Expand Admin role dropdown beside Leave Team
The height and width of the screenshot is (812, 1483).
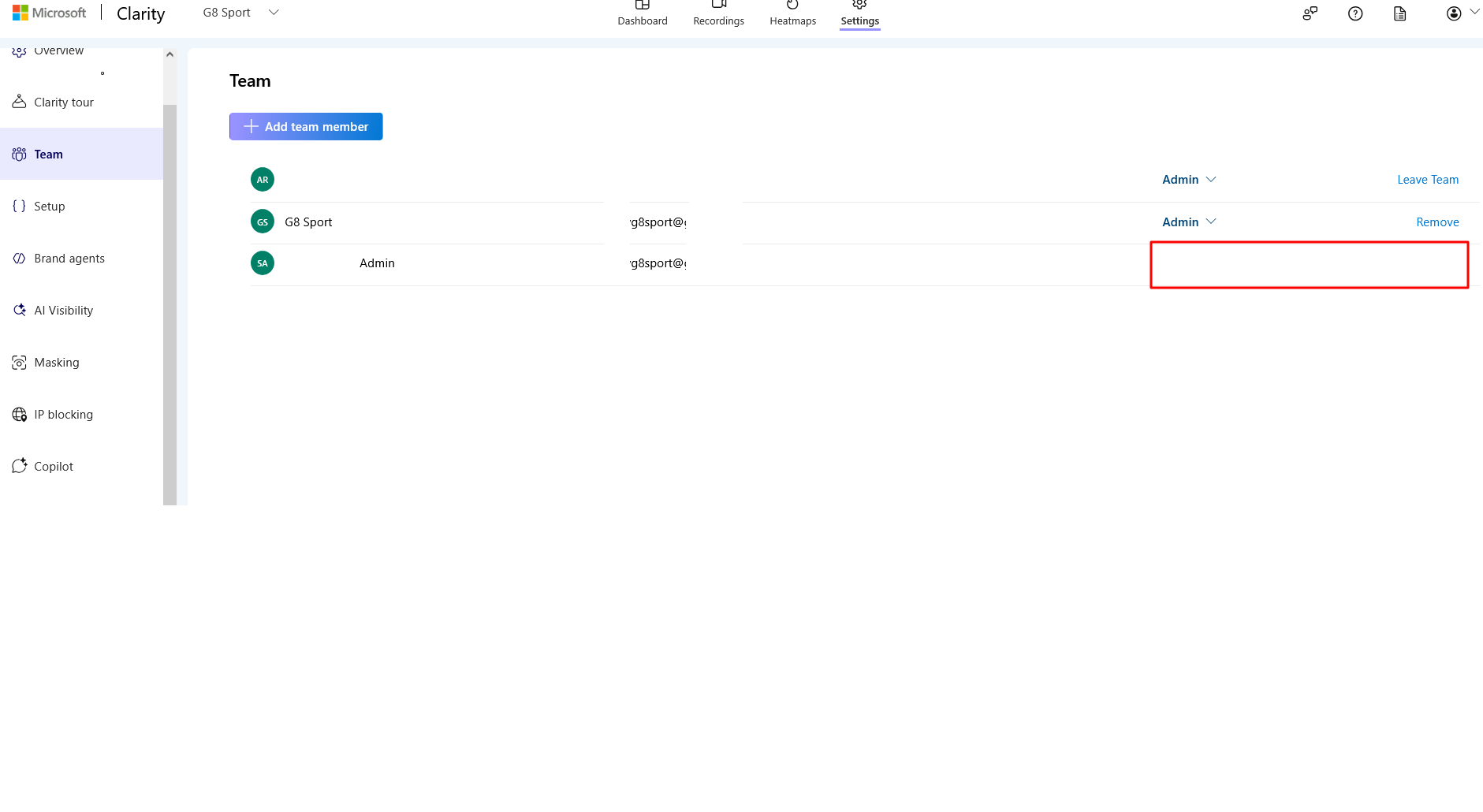pyautogui.click(x=1189, y=180)
